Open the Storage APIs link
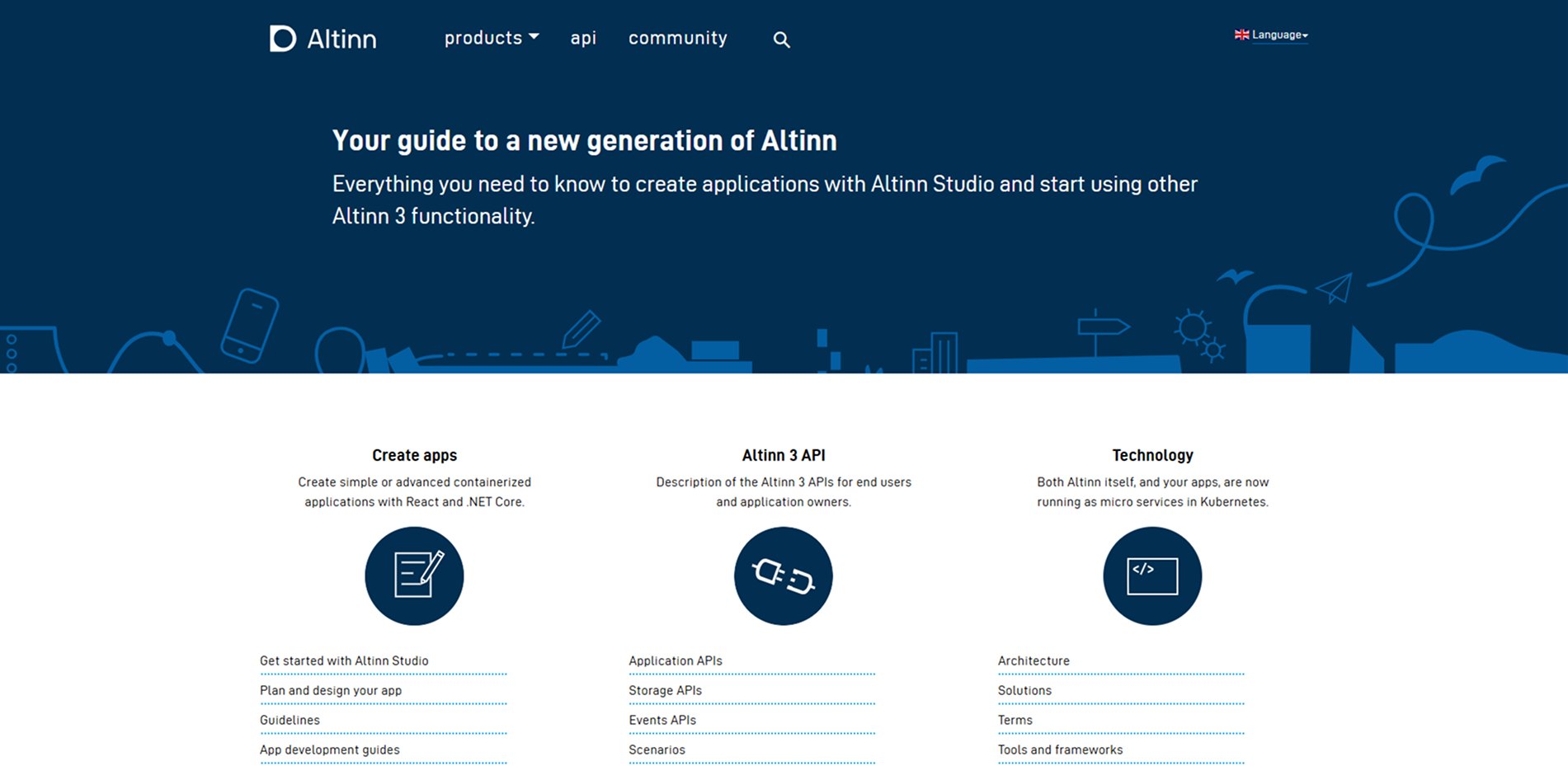Screen dimensions: 1568x775 (x=666, y=690)
